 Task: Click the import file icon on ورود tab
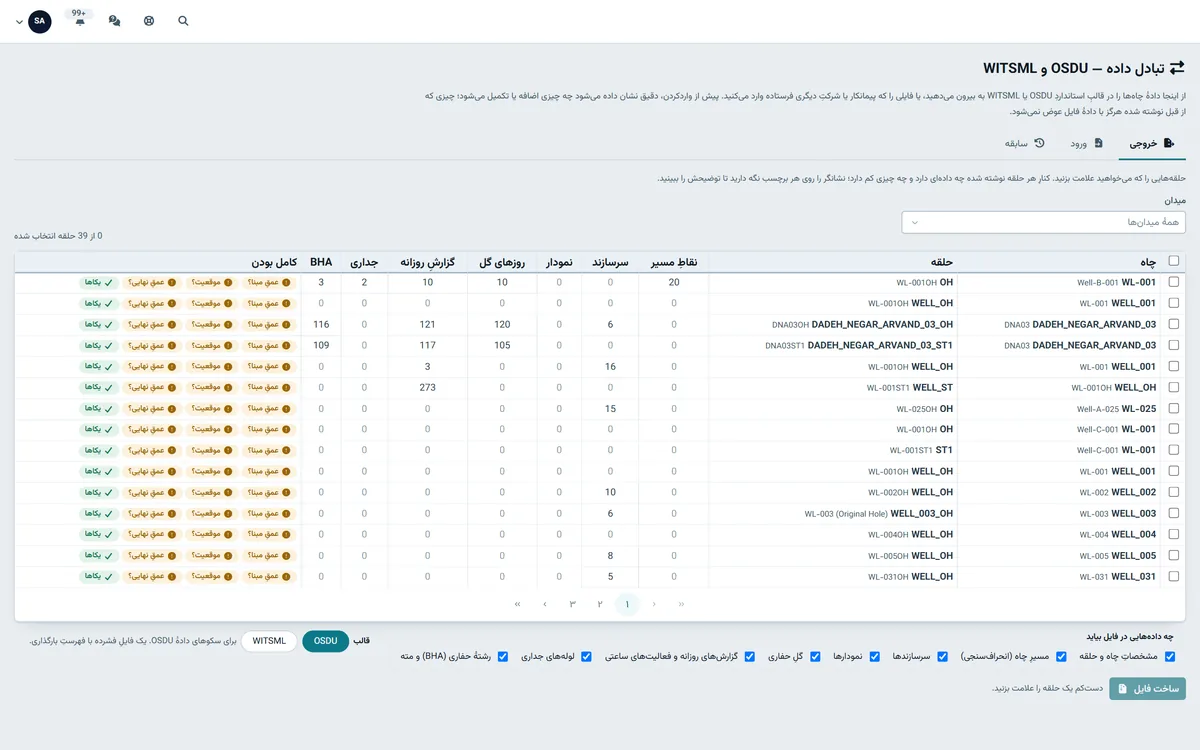1099,143
